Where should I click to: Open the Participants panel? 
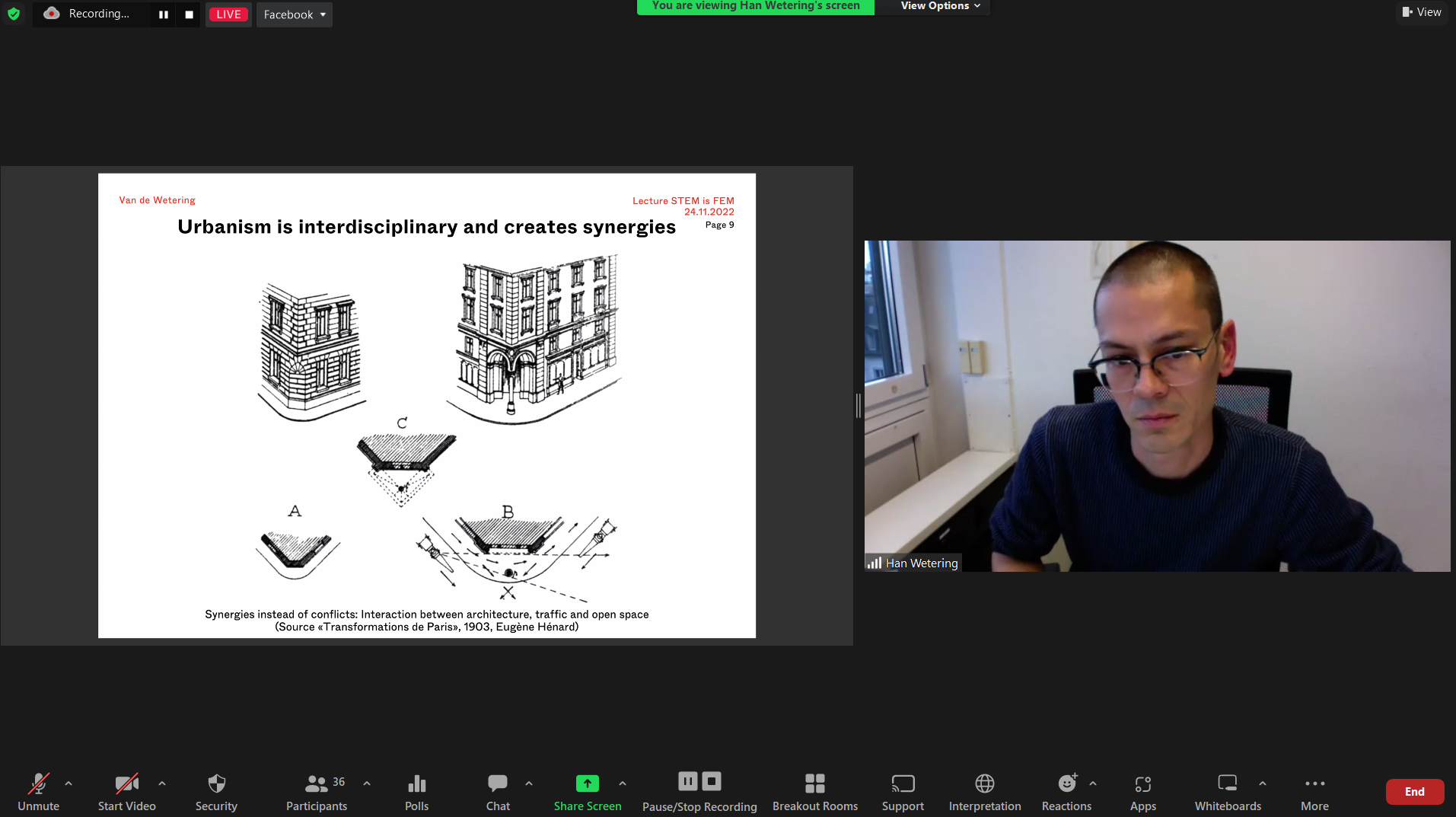pyautogui.click(x=317, y=792)
